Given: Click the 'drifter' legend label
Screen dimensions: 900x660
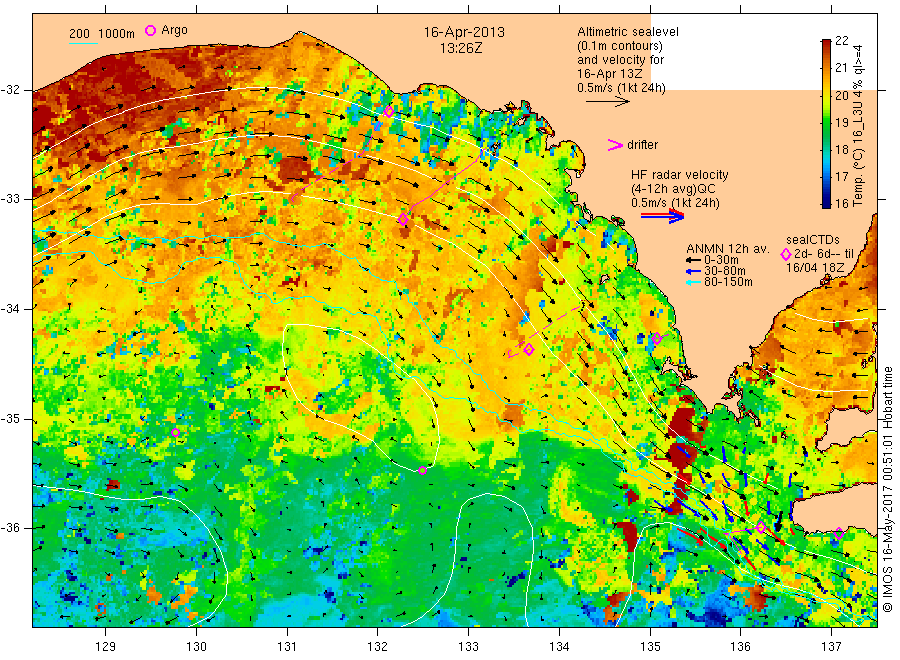Looking at the screenshot, I should 642,145.
